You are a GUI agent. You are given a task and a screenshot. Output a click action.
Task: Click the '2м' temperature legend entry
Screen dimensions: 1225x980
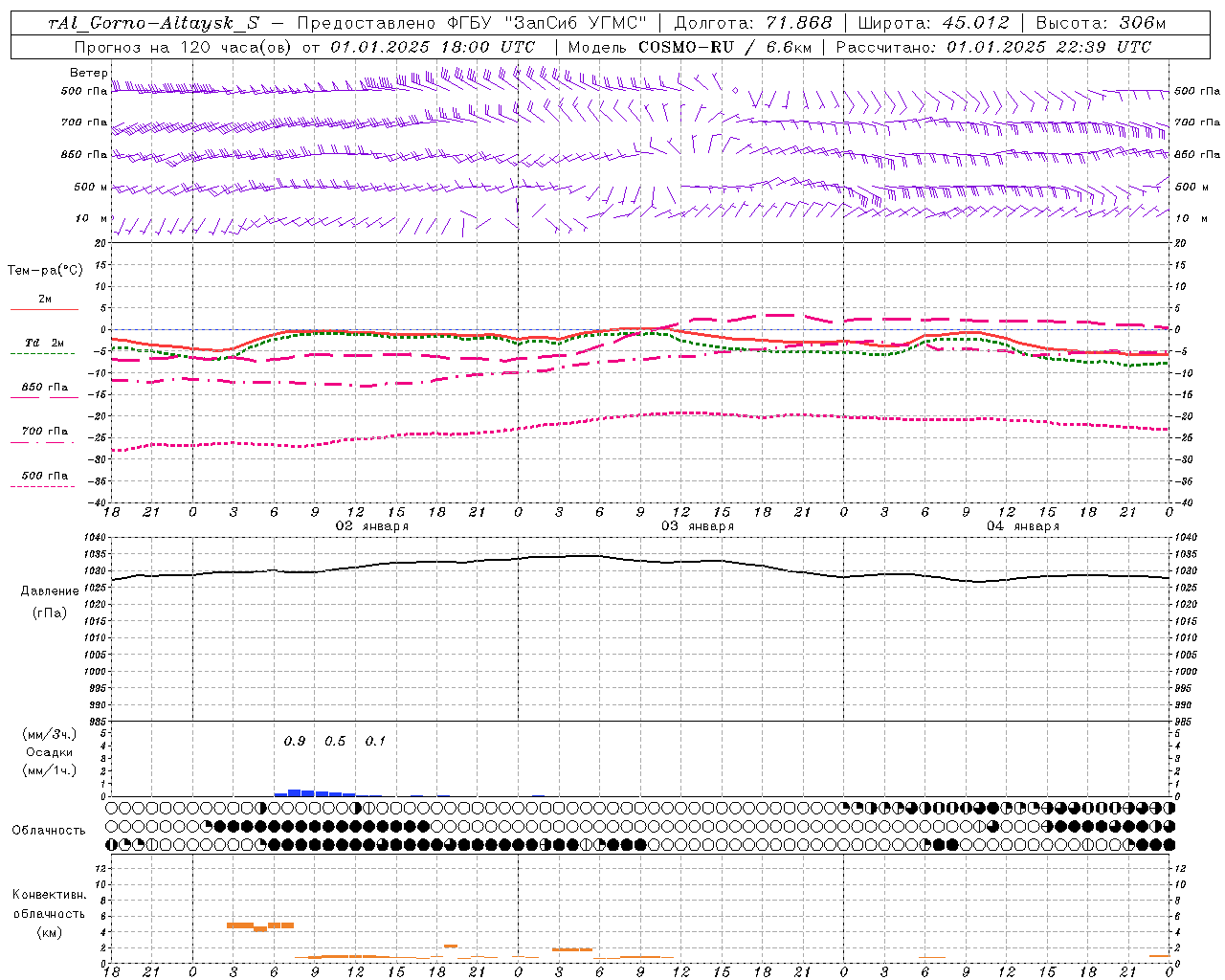pos(45,299)
